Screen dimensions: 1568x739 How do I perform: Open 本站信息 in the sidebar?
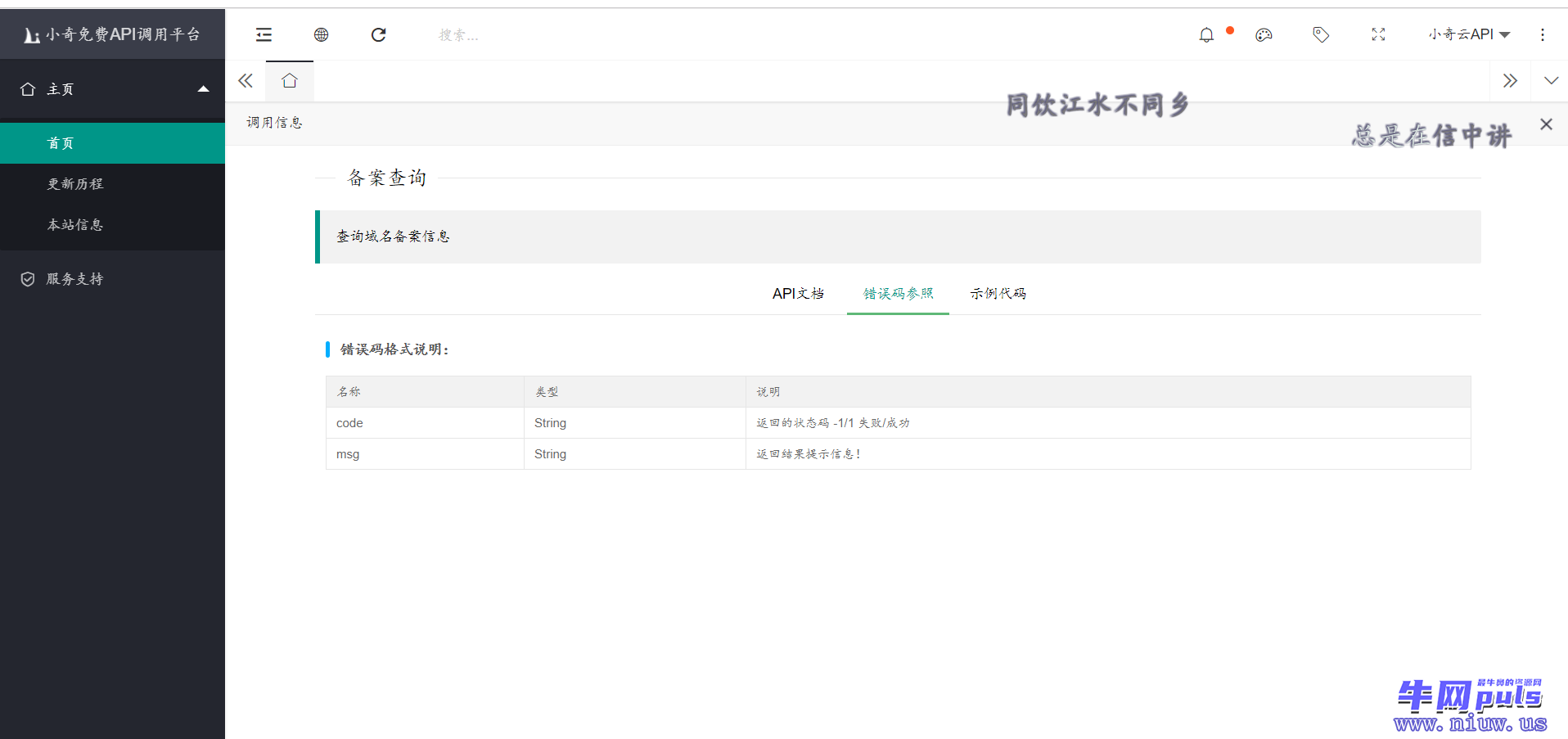point(112,225)
